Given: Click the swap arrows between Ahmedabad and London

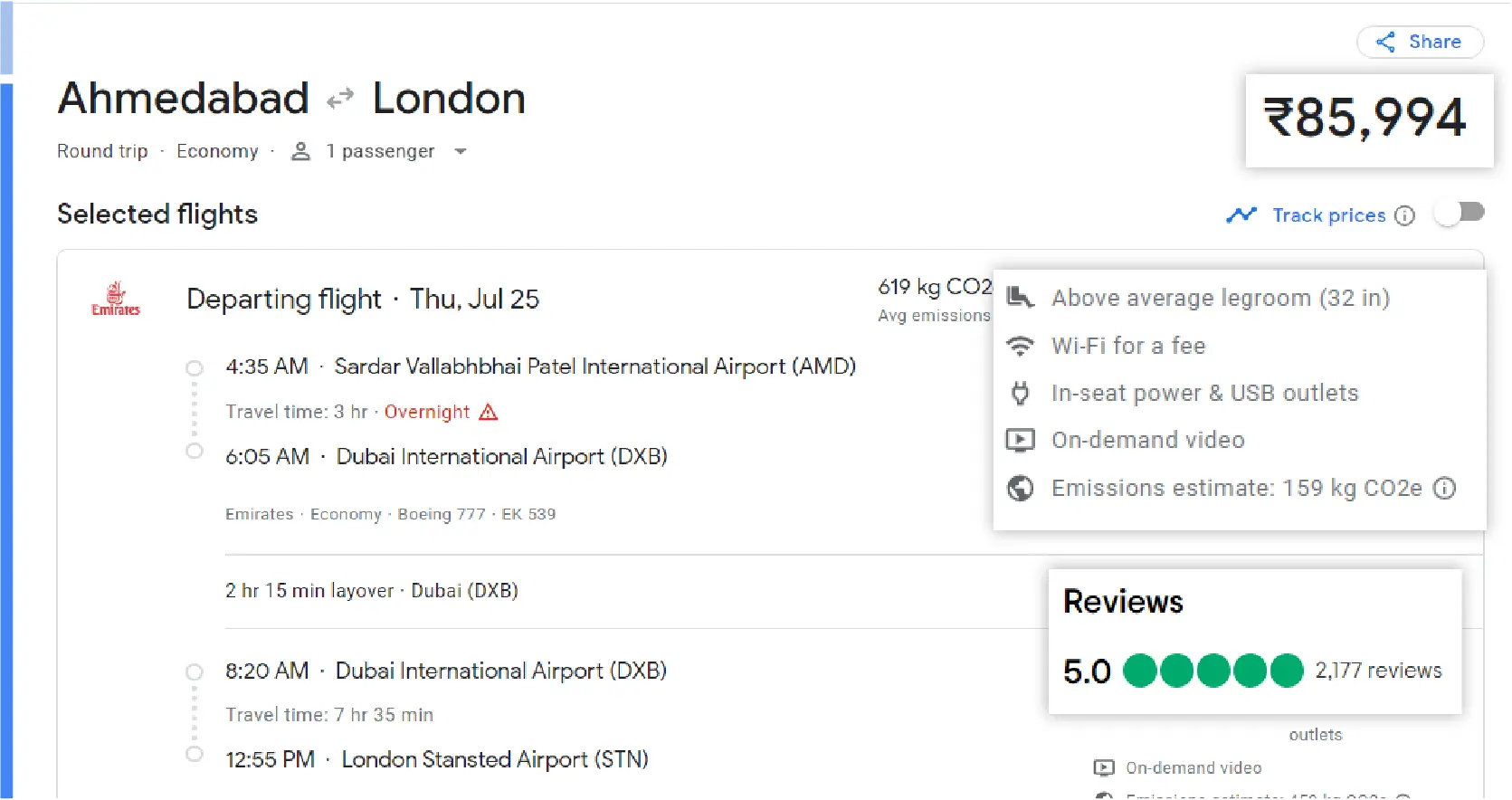Looking at the screenshot, I should tap(339, 98).
